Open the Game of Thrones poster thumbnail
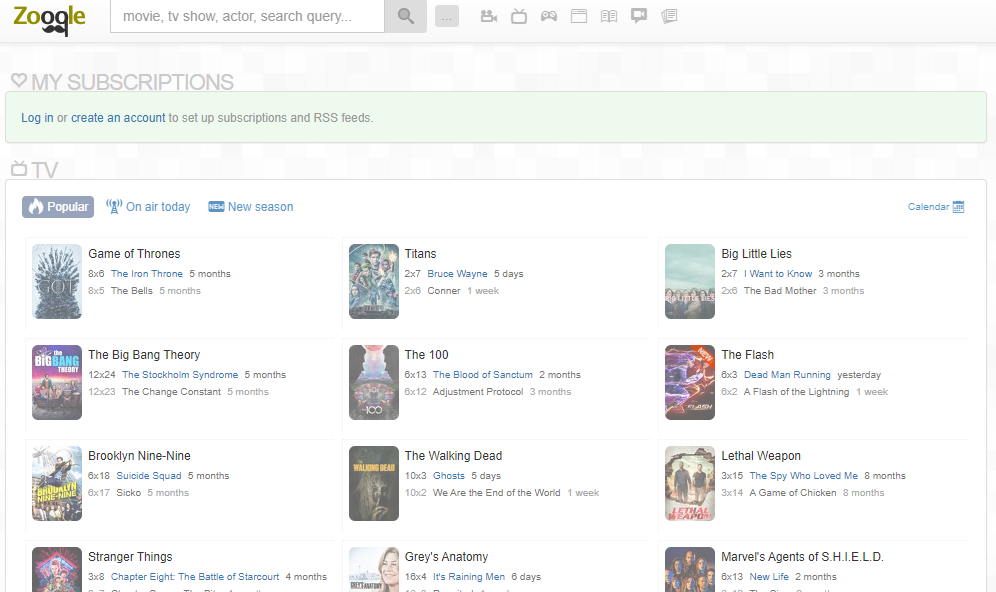The image size is (996, 592). [x=57, y=281]
